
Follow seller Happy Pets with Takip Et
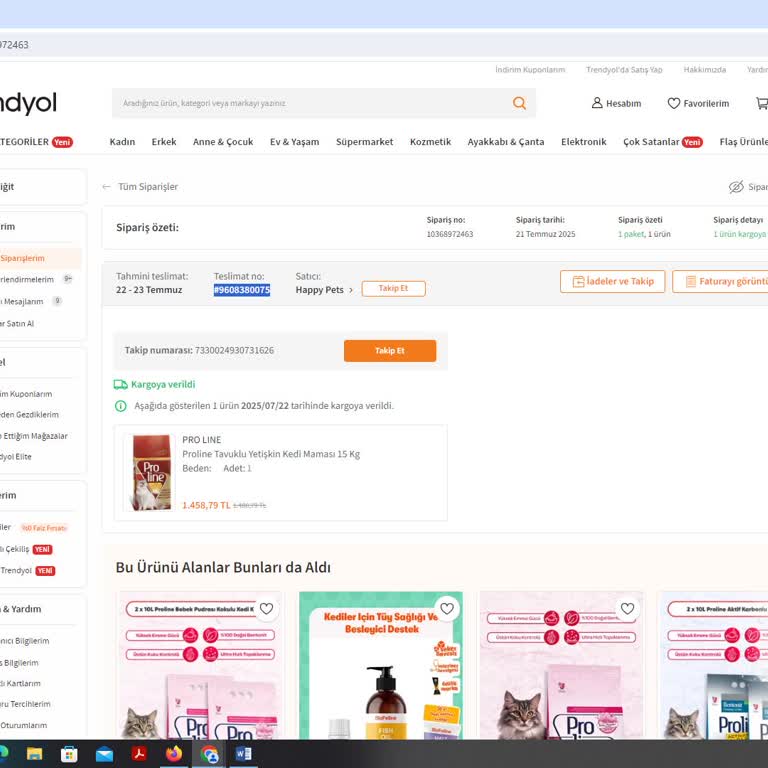(x=393, y=288)
